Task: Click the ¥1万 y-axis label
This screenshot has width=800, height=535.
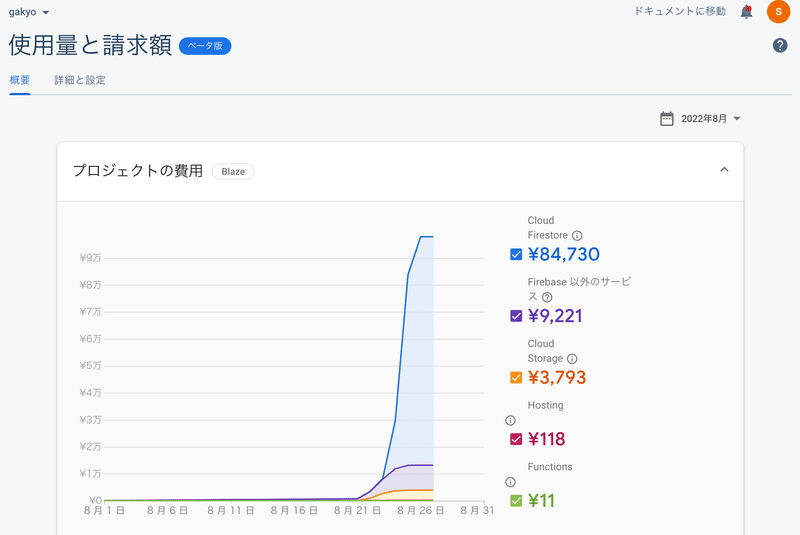Action: [x=90, y=474]
